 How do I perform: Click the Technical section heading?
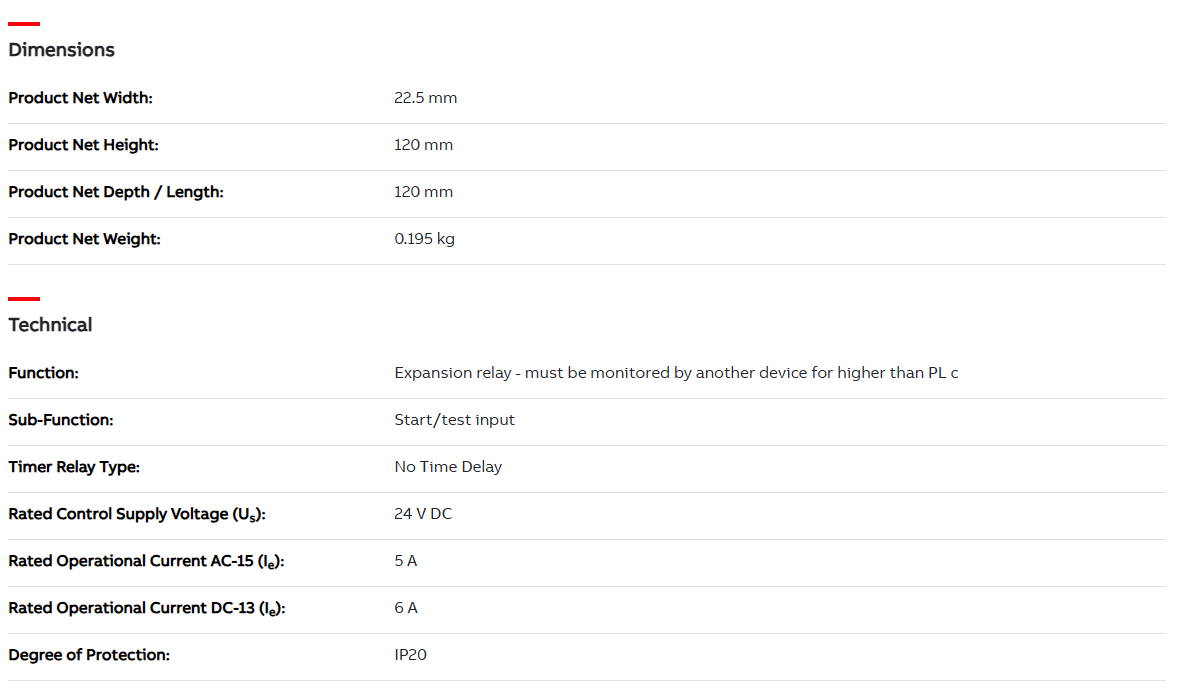[50, 325]
